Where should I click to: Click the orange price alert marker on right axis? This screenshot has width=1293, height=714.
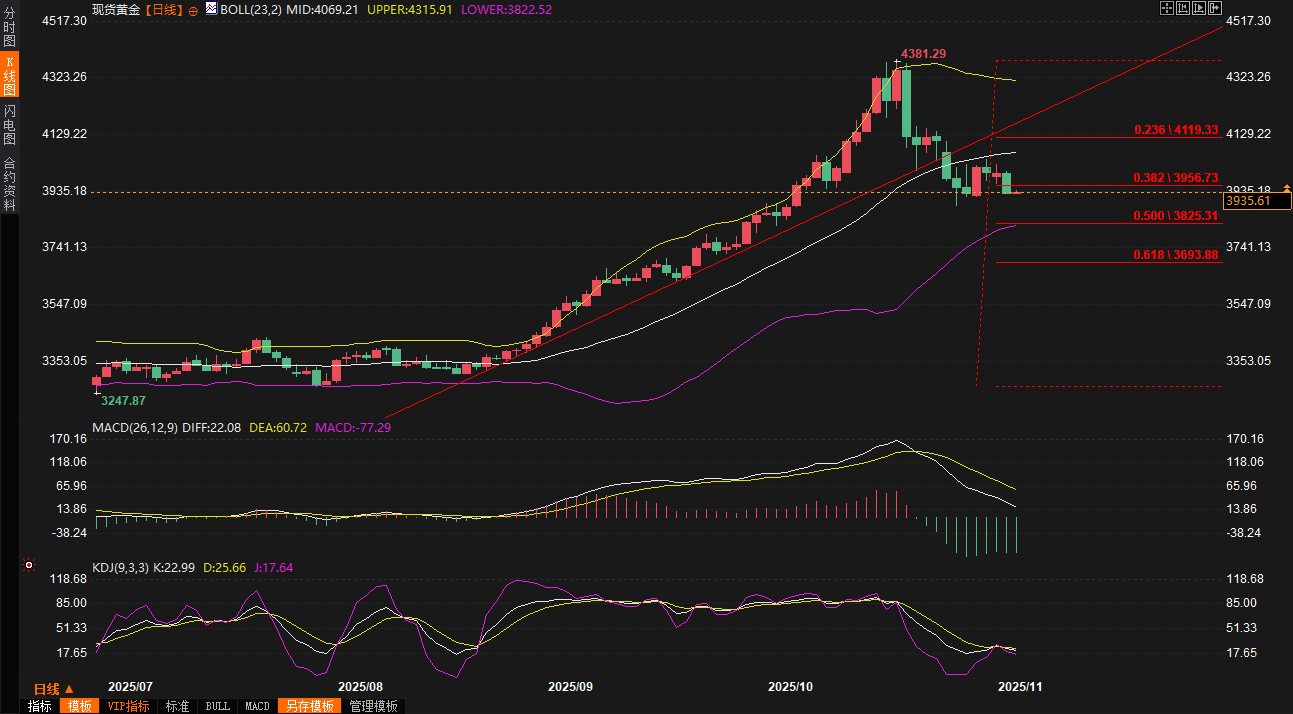(x=1287, y=190)
